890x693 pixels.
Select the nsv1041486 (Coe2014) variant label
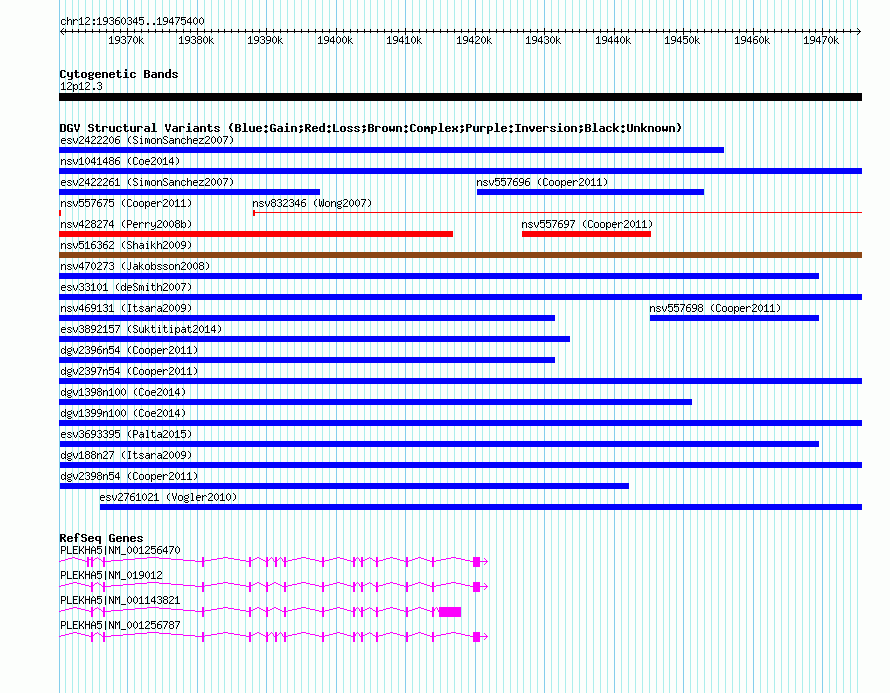click(120, 161)
